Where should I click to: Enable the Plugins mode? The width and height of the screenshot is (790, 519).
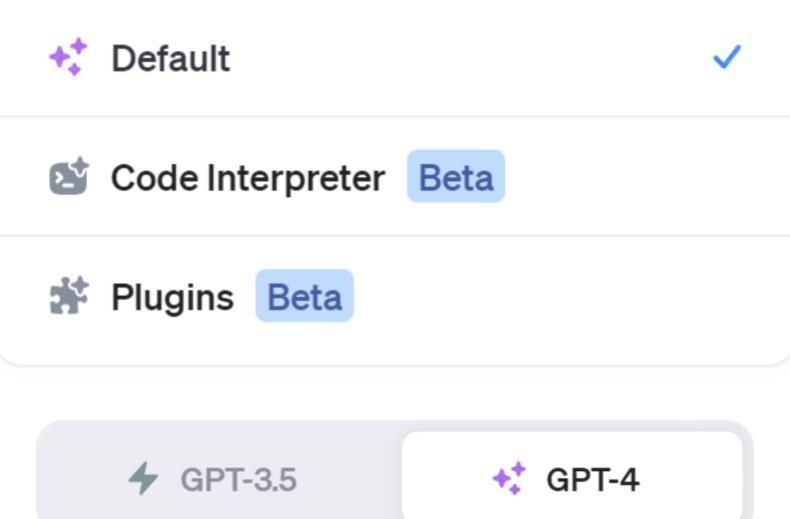coord(395,296)
